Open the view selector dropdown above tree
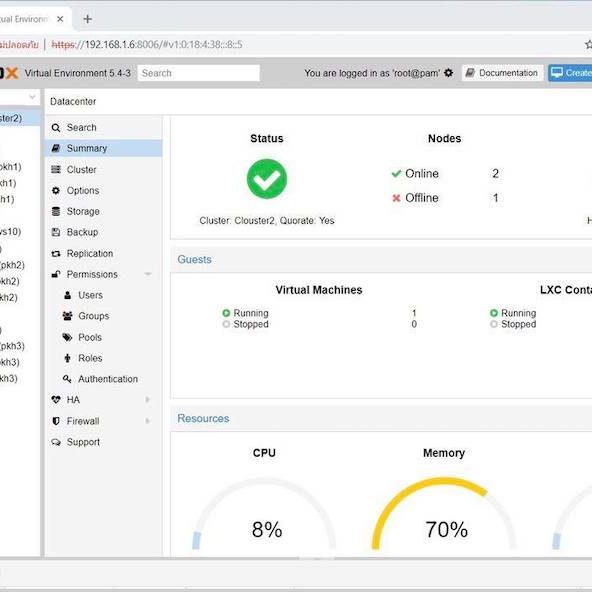This screenshot has width=592, height=592. pyautogui.click(x=32, y=97)
